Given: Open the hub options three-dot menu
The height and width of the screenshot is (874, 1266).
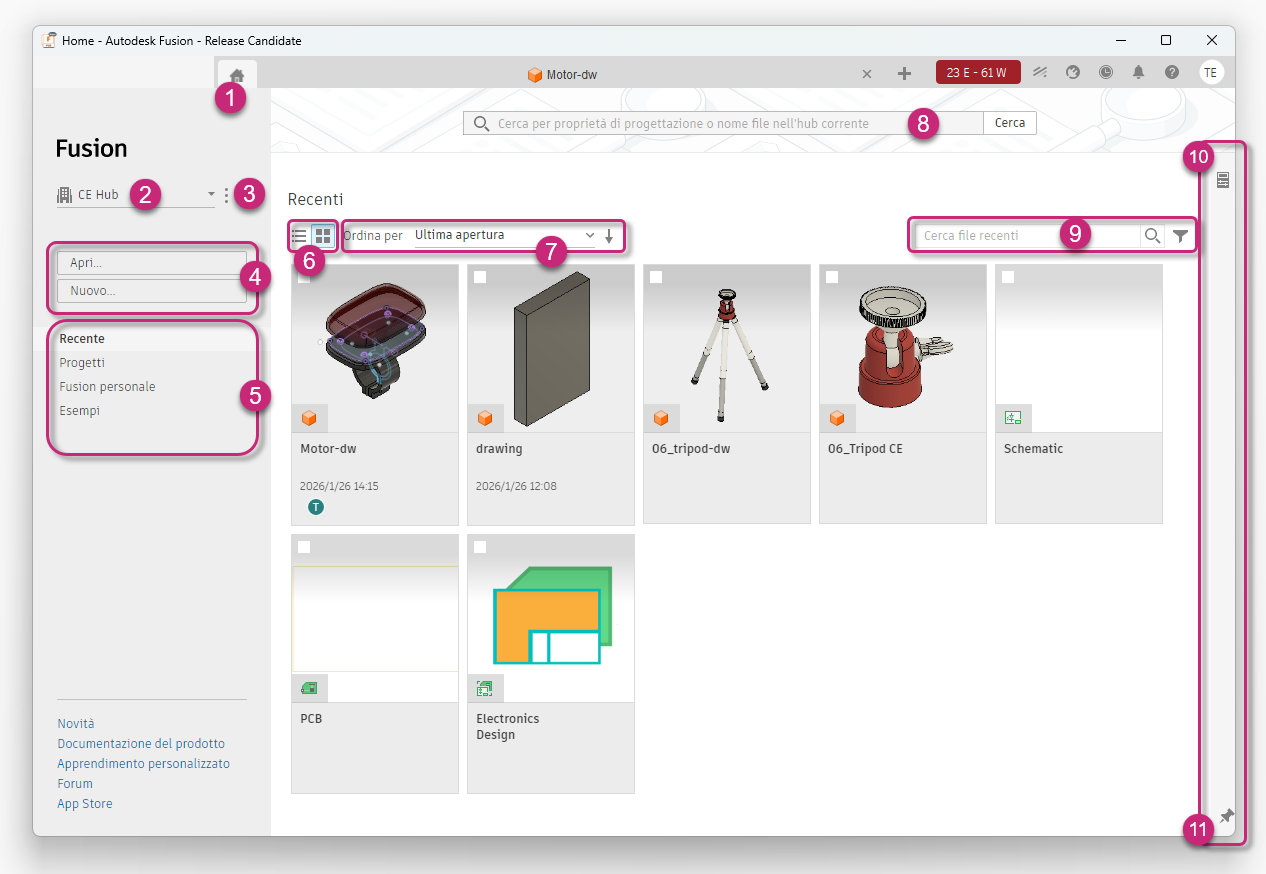Looking at the screenshot, I should [227, 195].
